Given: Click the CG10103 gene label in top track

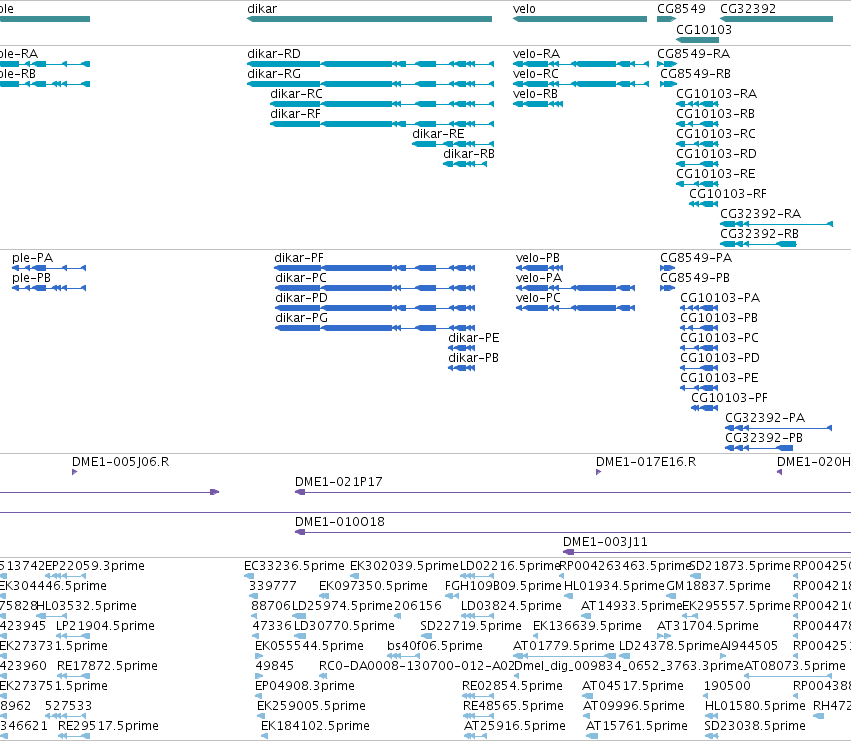Looking at the screenshot, I should click(704, 30).
